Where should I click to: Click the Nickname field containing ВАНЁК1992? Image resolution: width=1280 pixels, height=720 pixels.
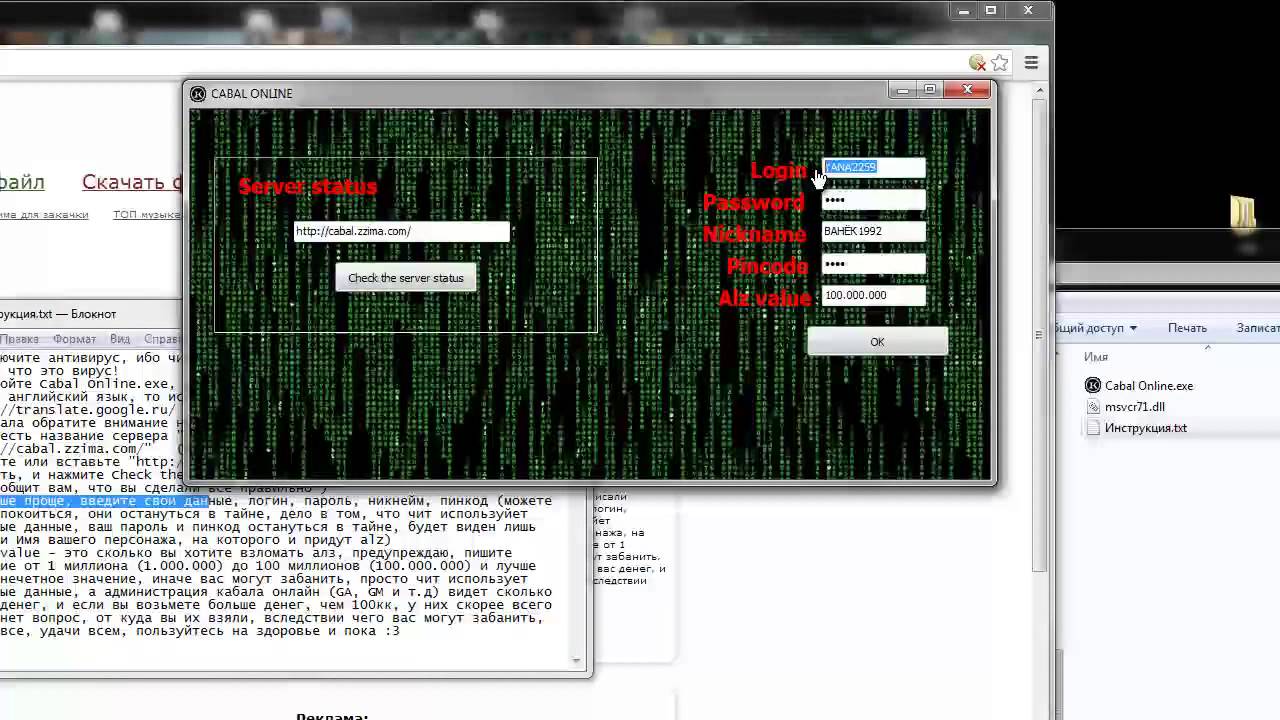[x=873, y=231]
